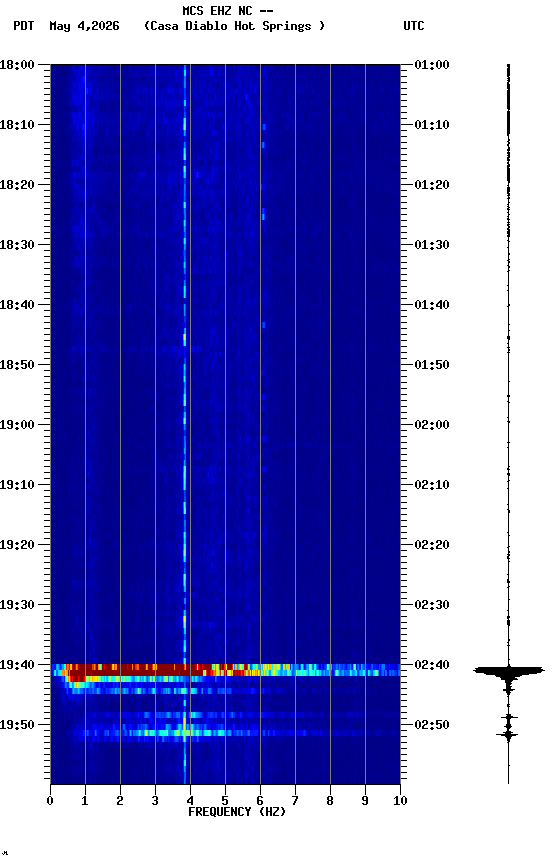Click the 18:40 PDT time label

(x=17, y=305)
